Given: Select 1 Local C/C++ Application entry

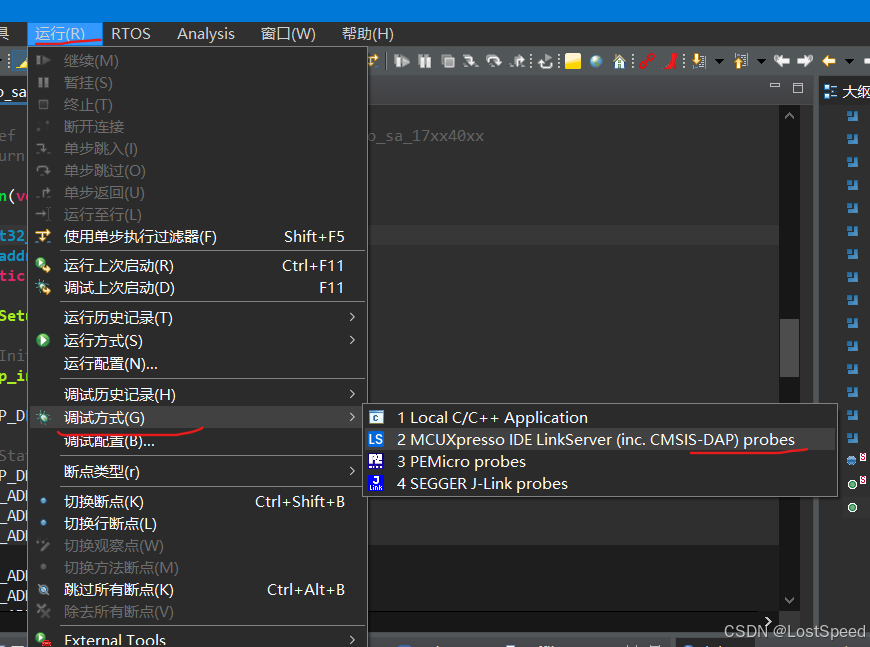Looking at the screenshot, I should pos(600,417).
